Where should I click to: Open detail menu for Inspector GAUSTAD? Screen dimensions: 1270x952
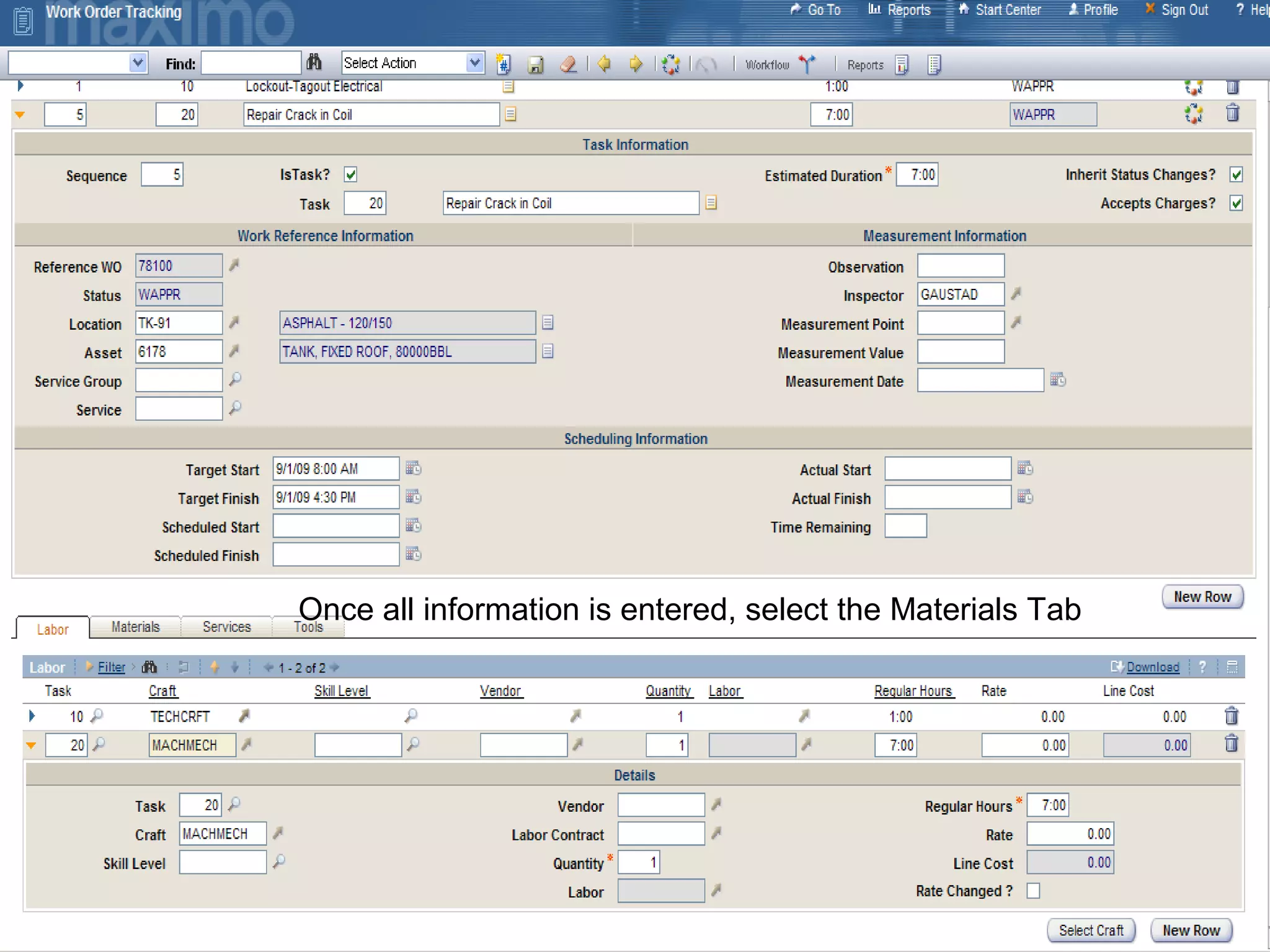click(1016, 294)
